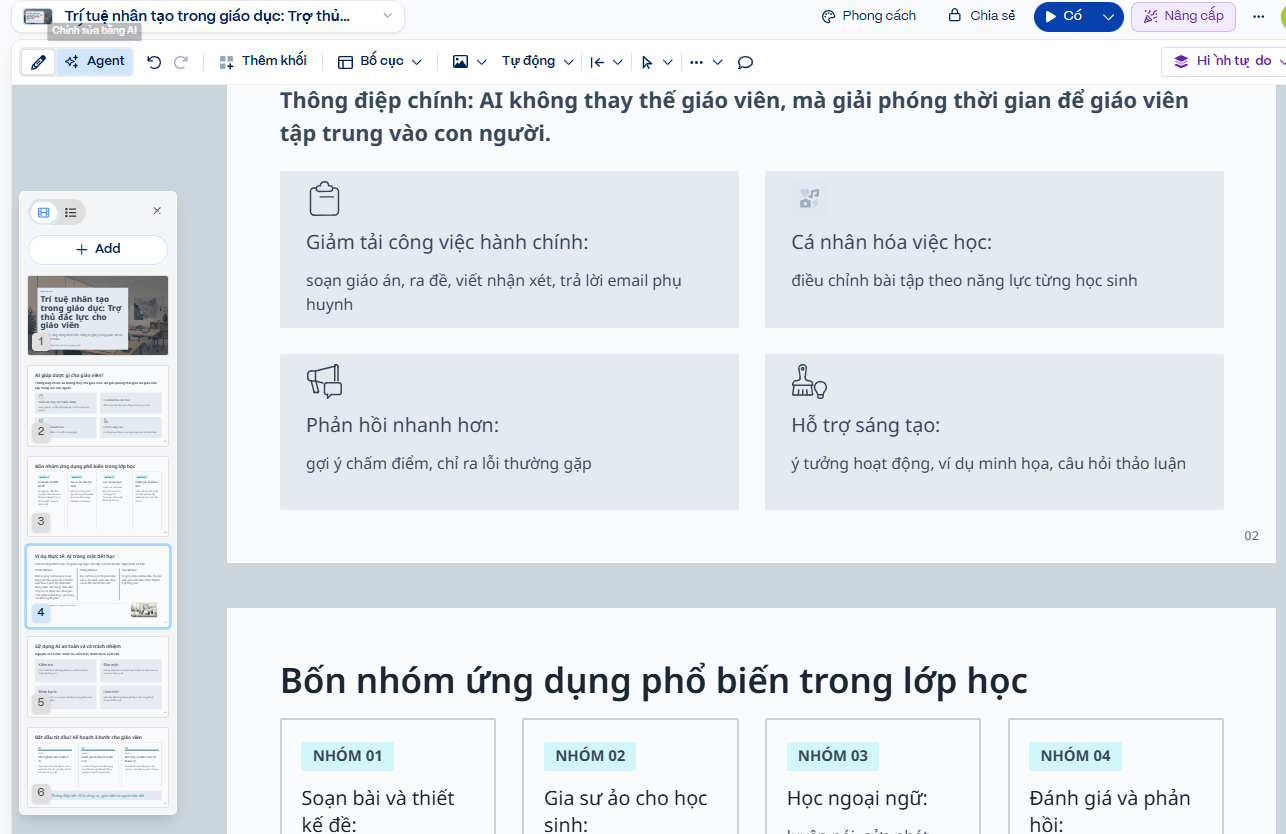Click the NHÓM 02 label tag
This screenshot has width=1286, height=834.
[590, 756]
